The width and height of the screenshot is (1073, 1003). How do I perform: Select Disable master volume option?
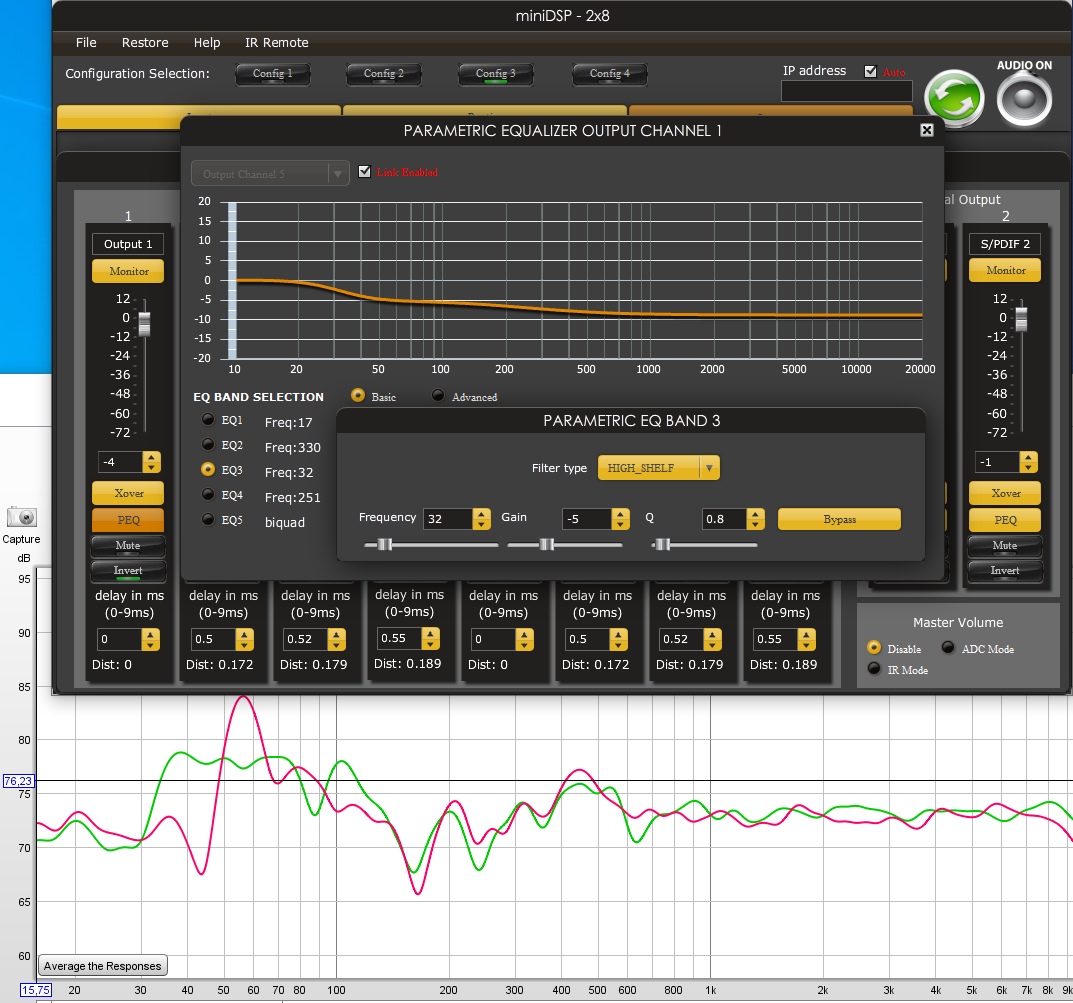pos(874,647)
